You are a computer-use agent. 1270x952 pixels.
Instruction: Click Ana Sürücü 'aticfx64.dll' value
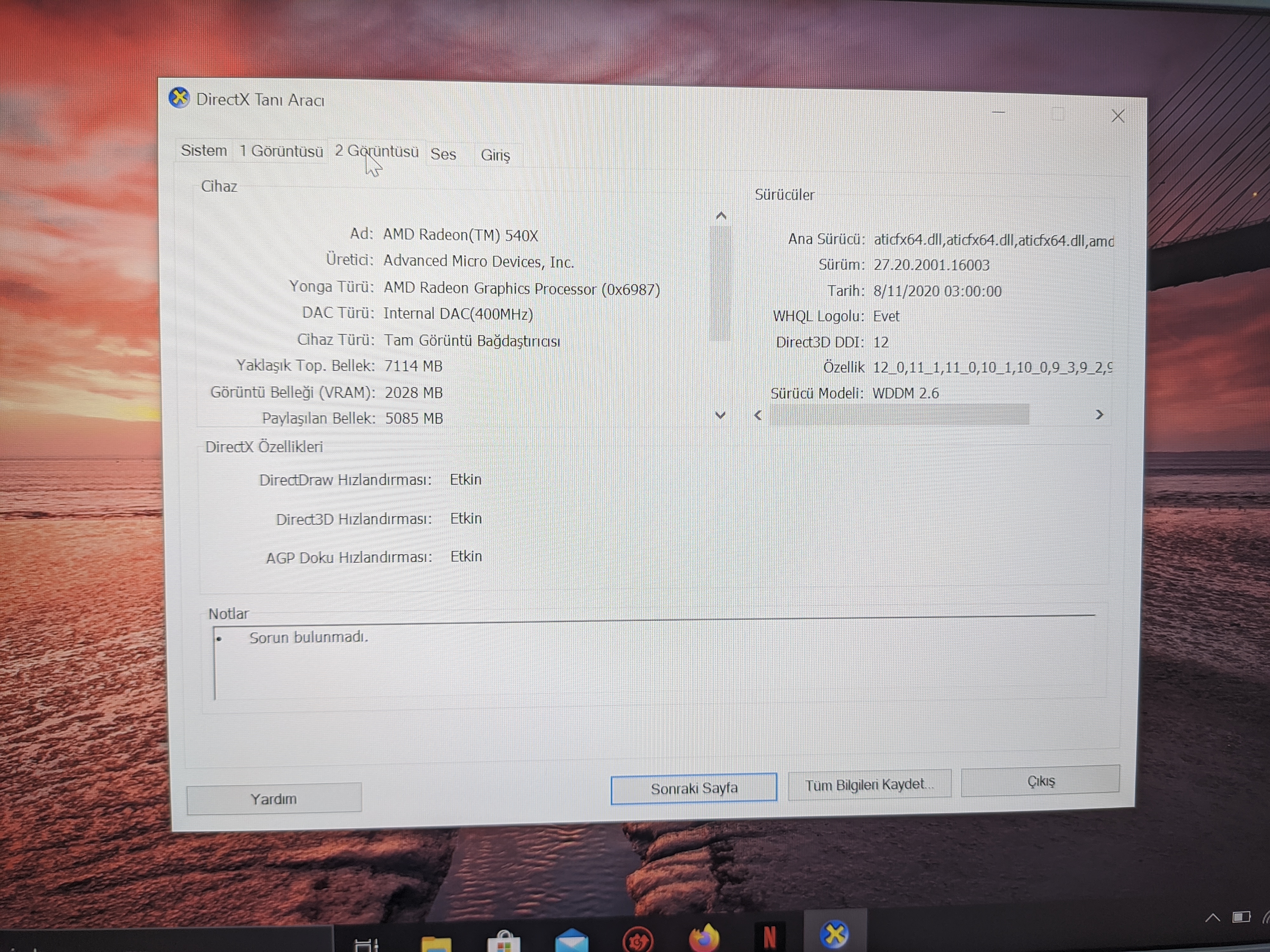point(993,241)
